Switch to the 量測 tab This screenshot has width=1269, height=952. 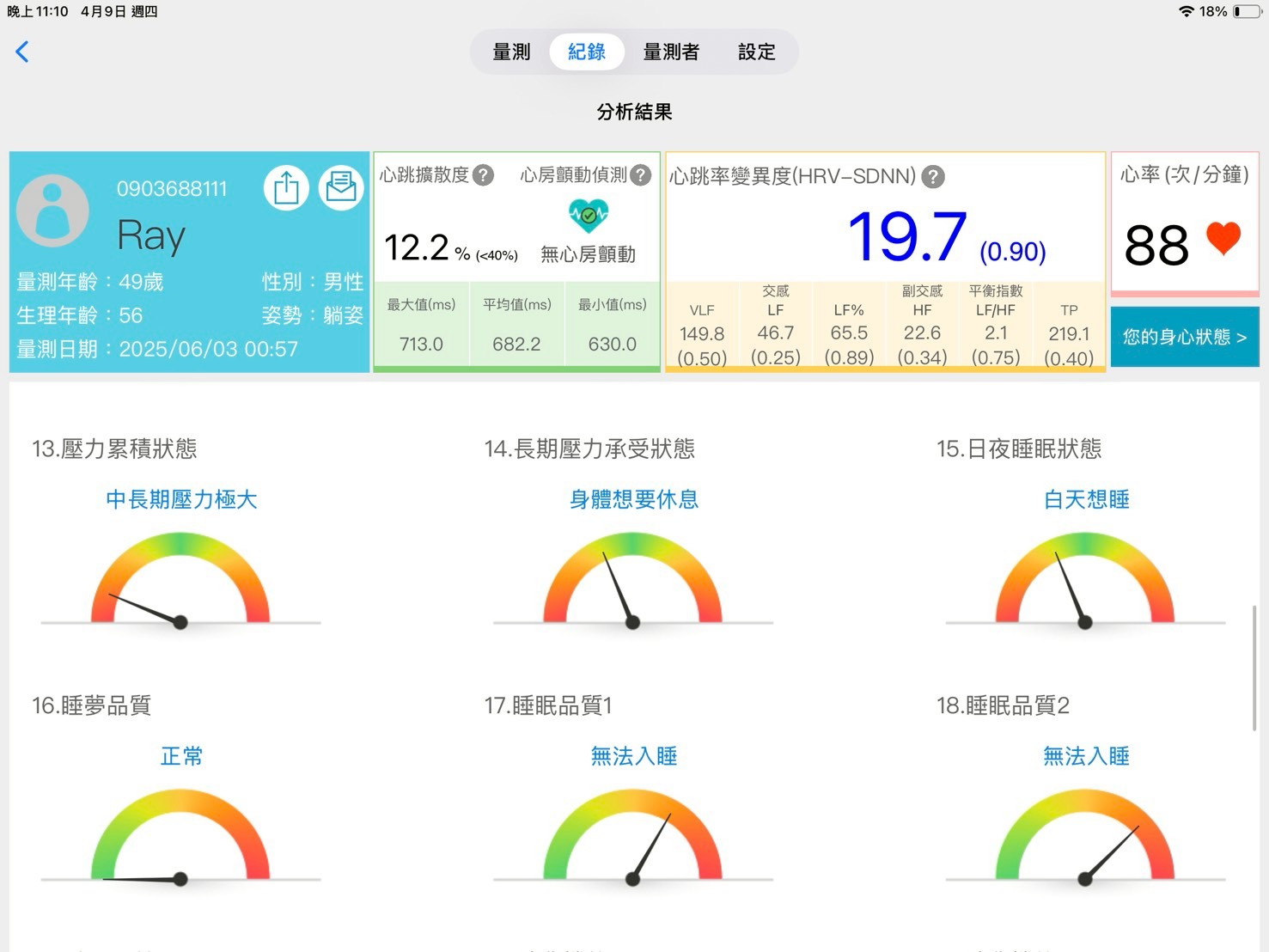(511, 52)
